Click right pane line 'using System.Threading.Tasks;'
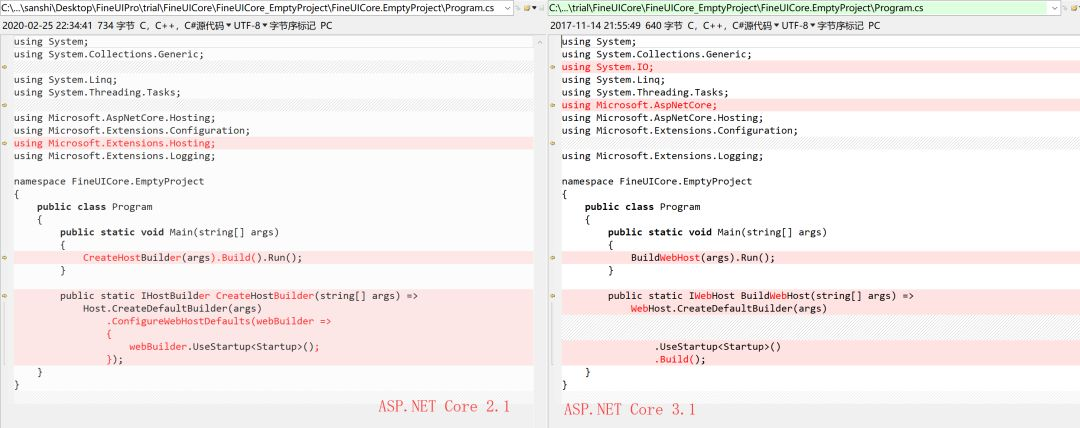This screenshot has width=1080, height=428. coord(645,92)
